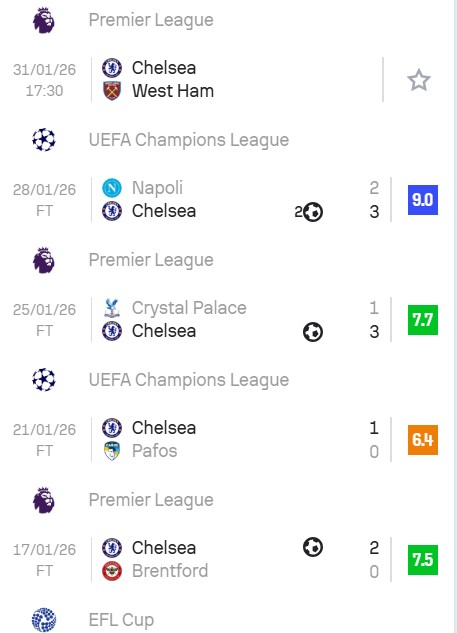Click the Pafos club crest
The height and width of the screenshot is (633, 457).
pyautogui.click(x=112, y=451)
